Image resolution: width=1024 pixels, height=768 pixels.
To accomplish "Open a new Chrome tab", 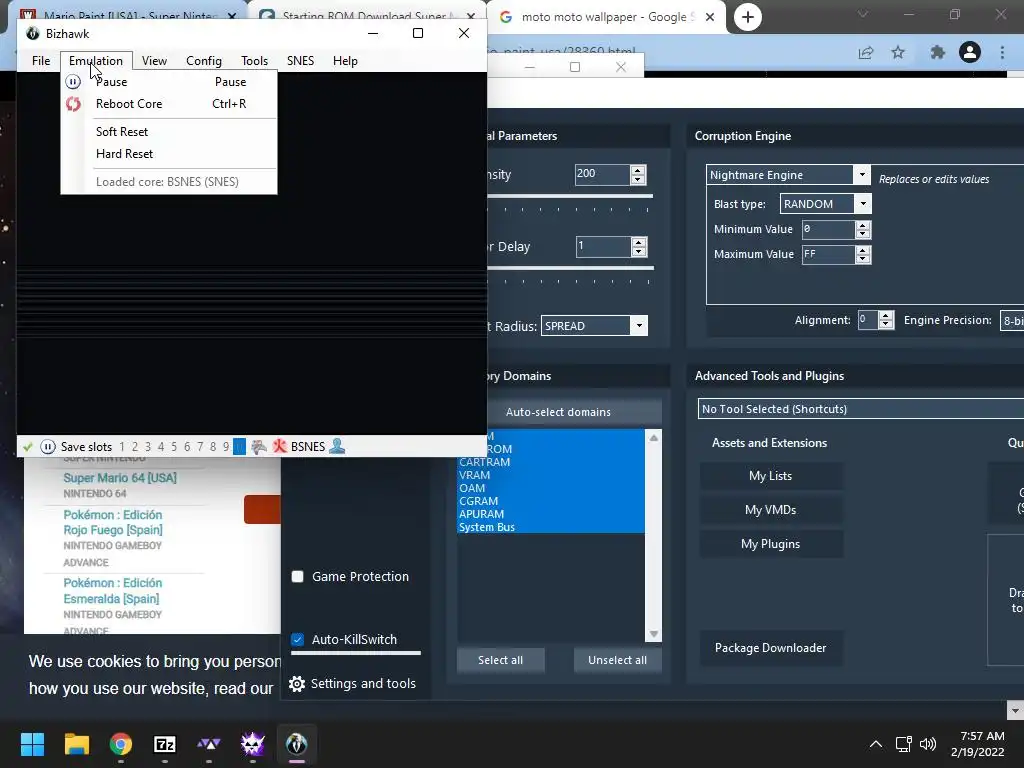I will click(x=748, y=17).
